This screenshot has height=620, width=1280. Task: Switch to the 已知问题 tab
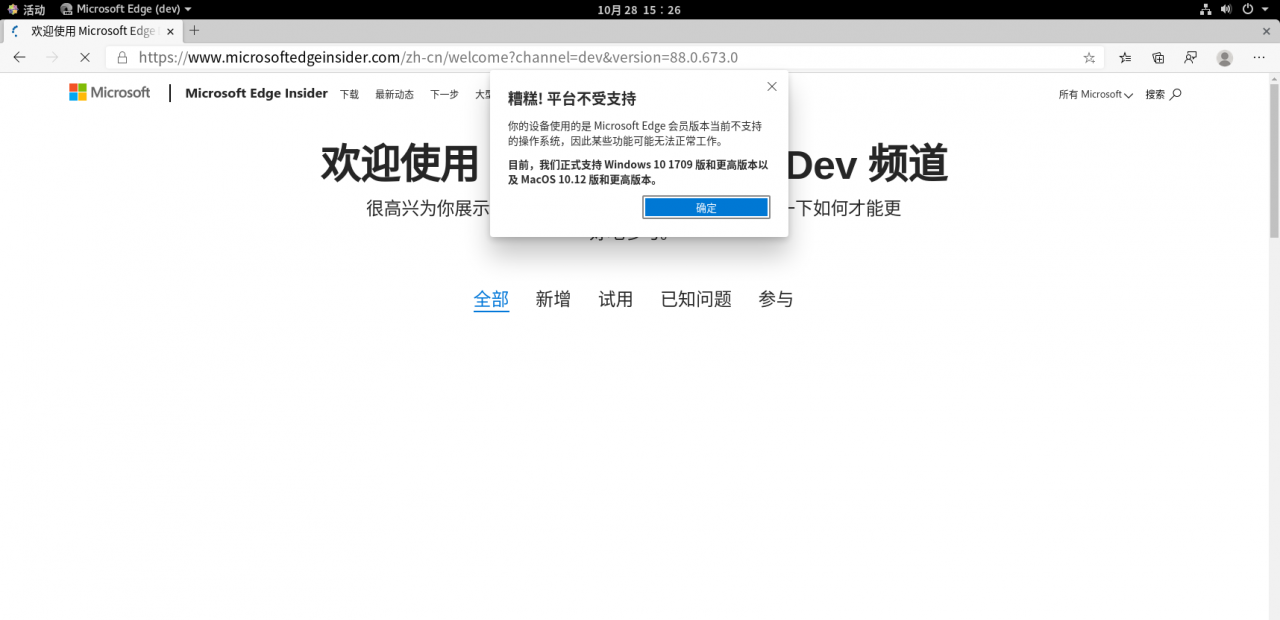696,299
